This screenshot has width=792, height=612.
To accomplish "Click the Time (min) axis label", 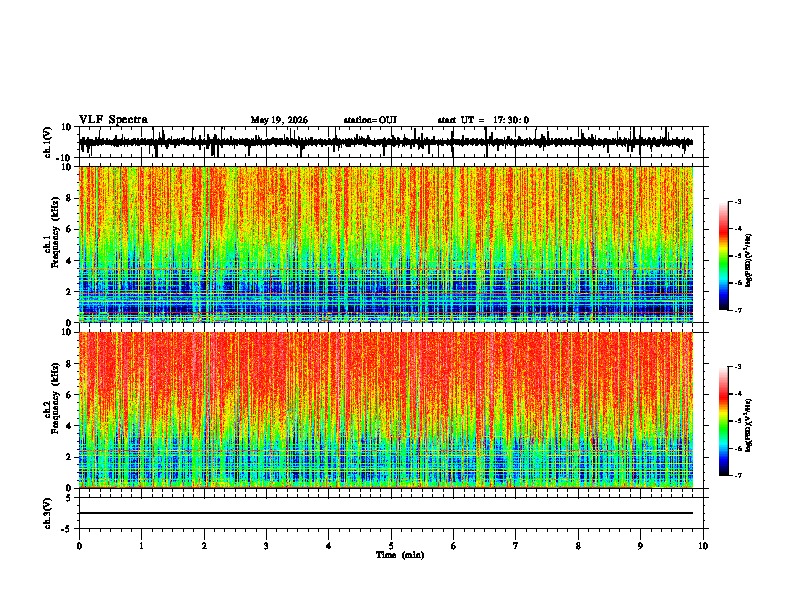I will click(x=400, y=555).
